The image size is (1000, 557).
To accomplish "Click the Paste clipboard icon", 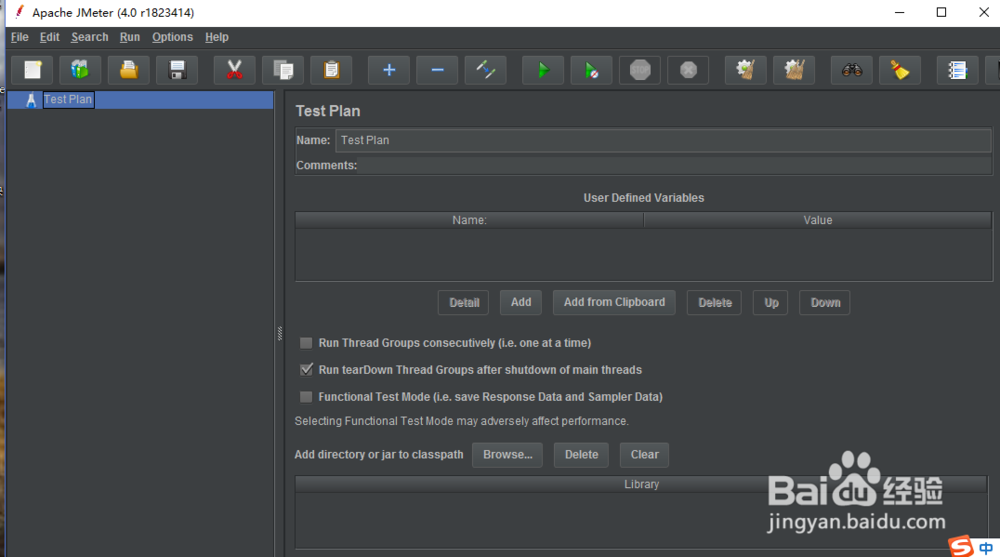I will [332, 70].
